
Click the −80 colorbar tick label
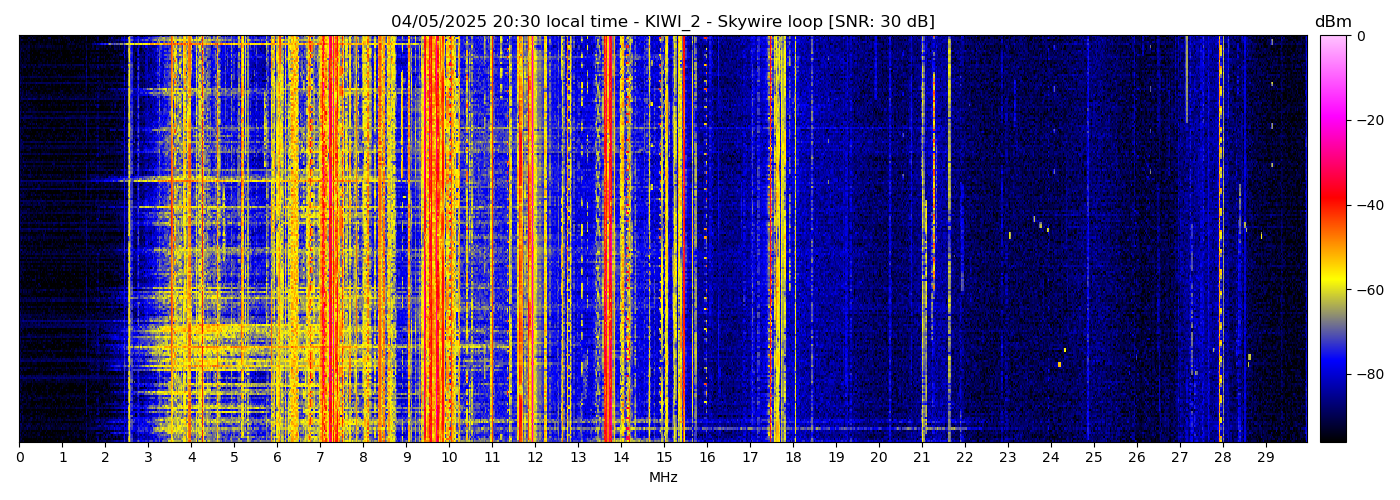(x=1366, y=375)
